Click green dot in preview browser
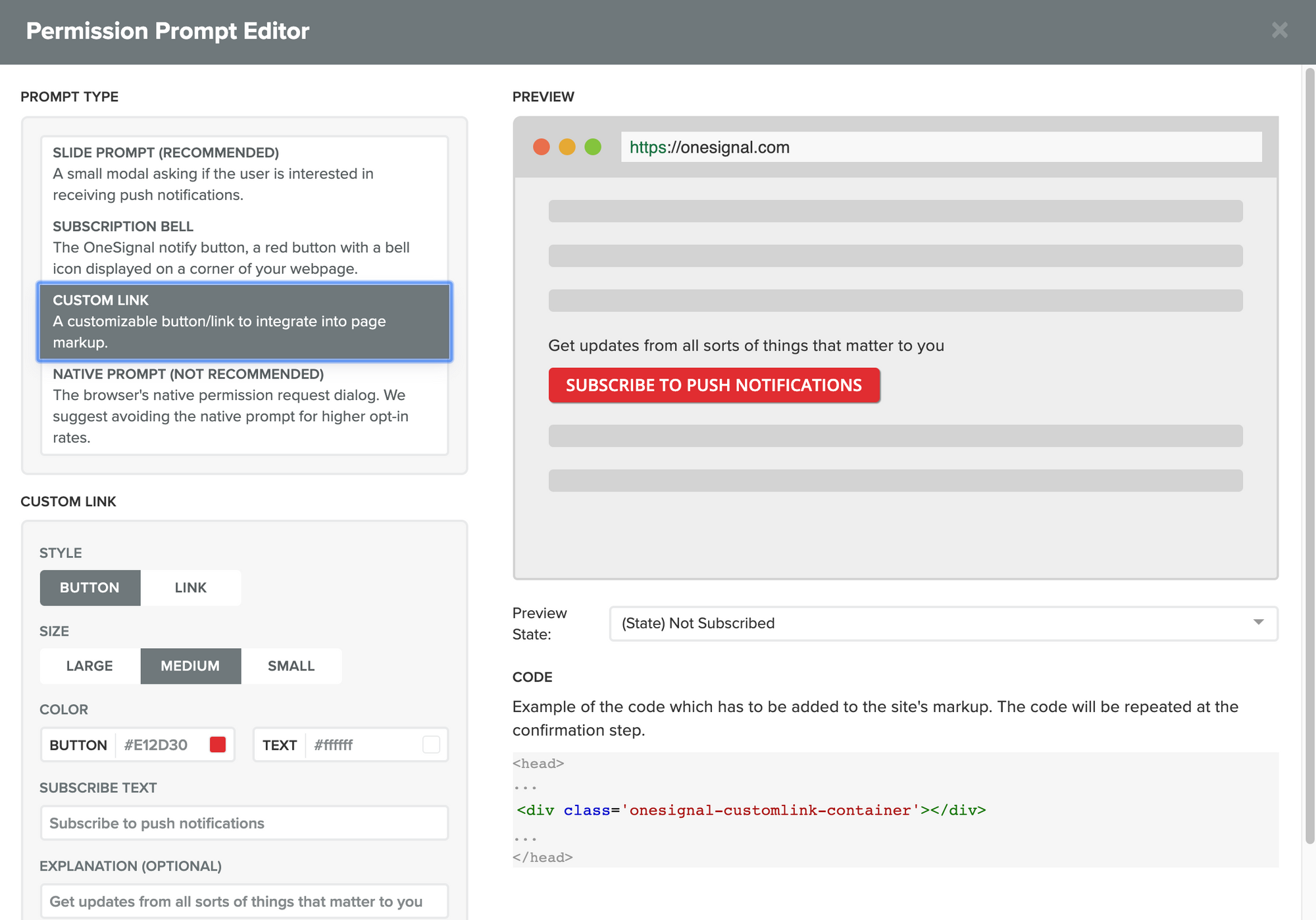The width and height of the screenshot is (1316, 920). click(593, 147)
